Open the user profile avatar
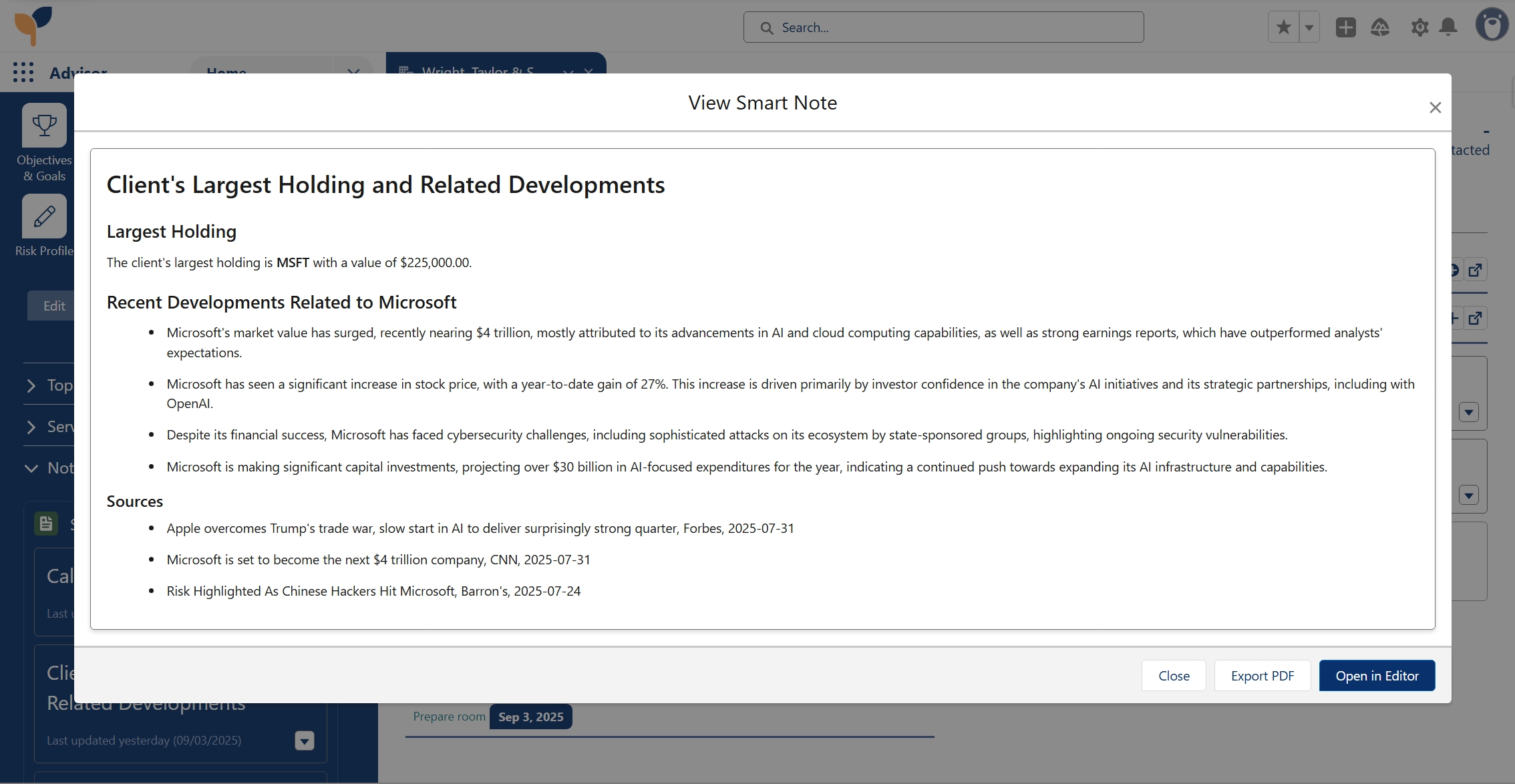Viewport: 1515px width, 784px height. (1492, 25)
